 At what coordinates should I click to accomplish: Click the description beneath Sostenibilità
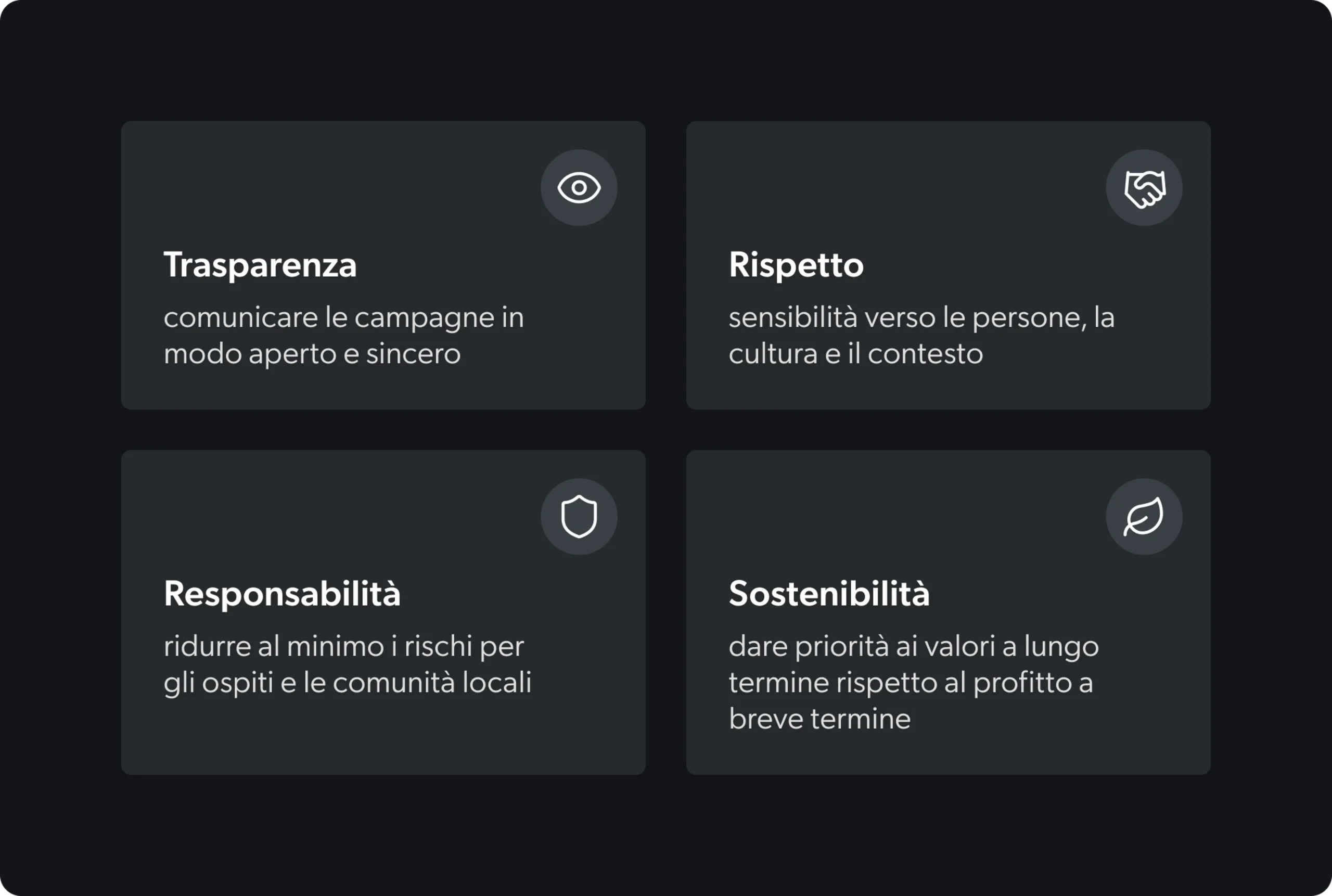913,682
